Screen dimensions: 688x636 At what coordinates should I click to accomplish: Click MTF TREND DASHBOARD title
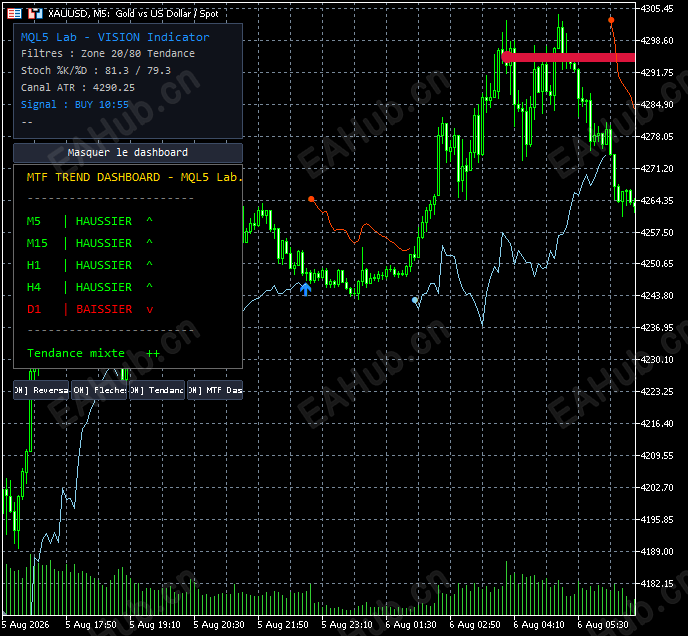134,177
